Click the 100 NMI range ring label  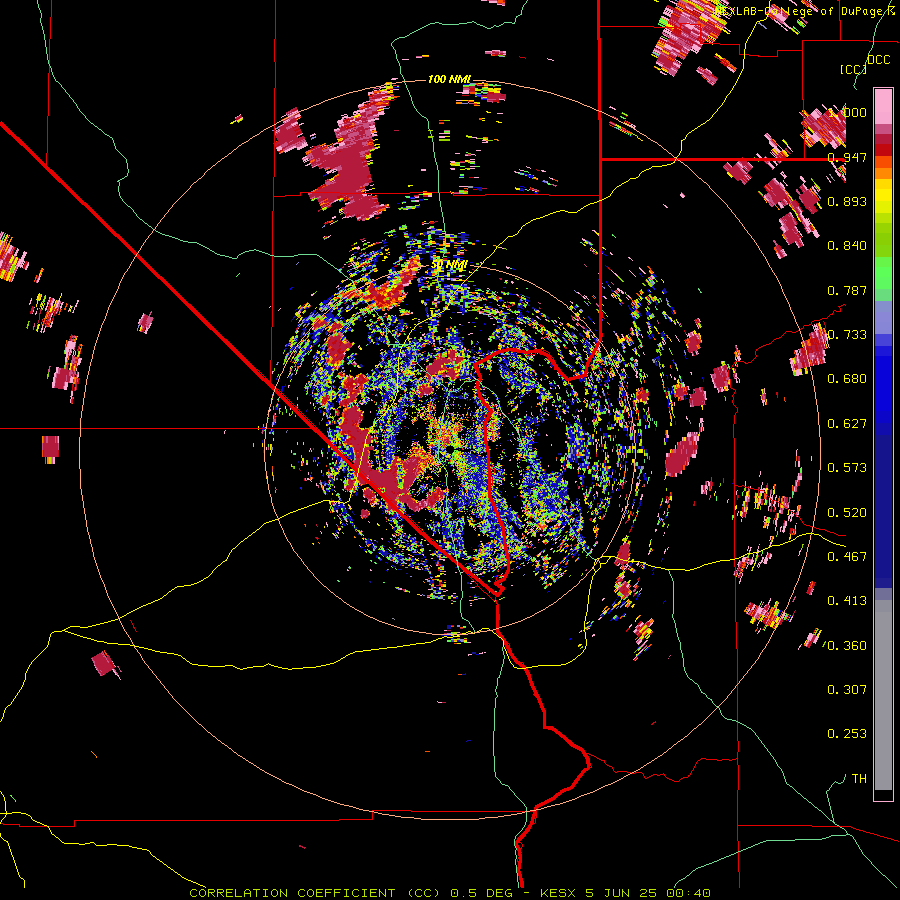coord(449,79)
